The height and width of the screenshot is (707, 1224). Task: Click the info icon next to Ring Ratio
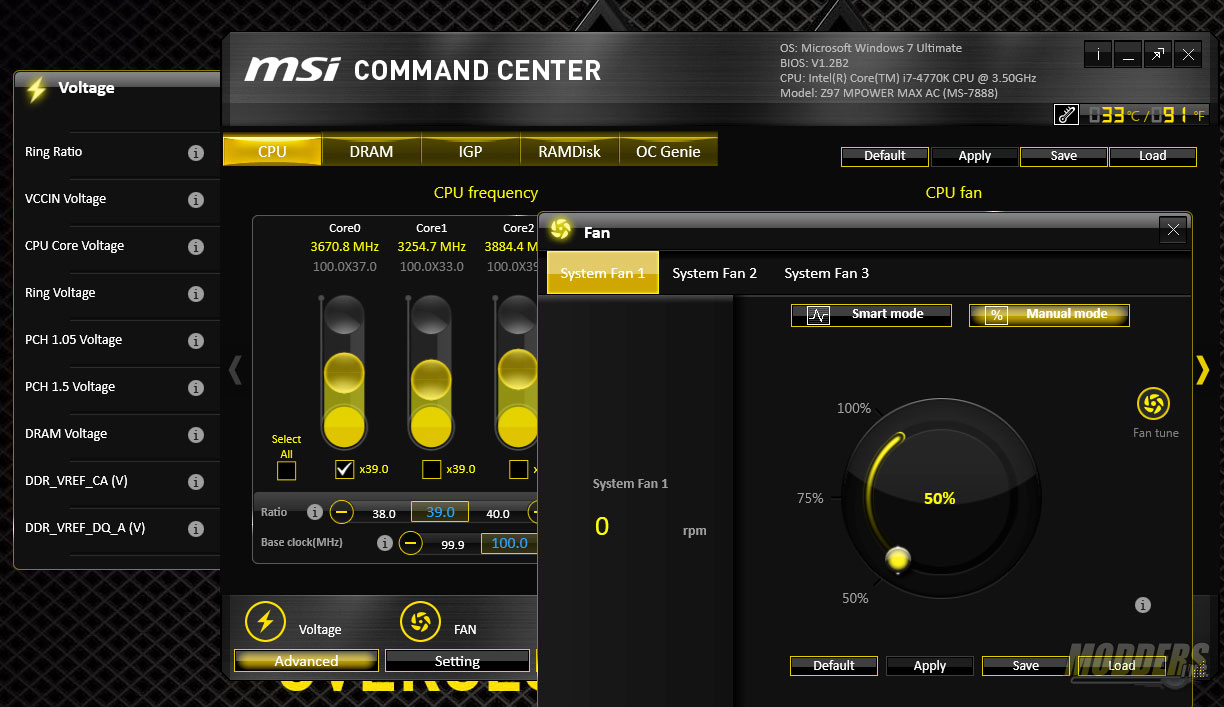(x=196, y=153)
